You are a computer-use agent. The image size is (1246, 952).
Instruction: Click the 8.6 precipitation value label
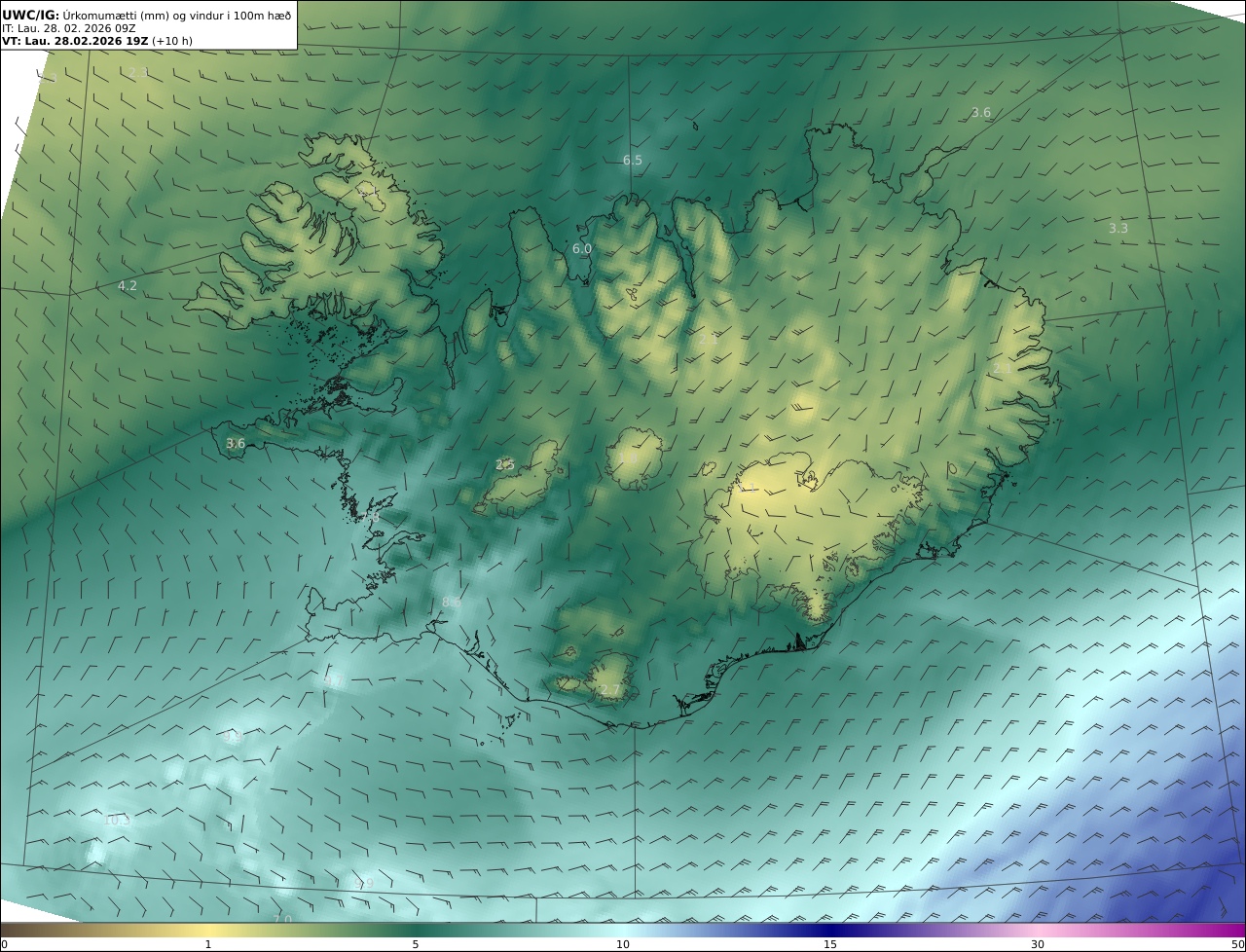coord(452,603)
